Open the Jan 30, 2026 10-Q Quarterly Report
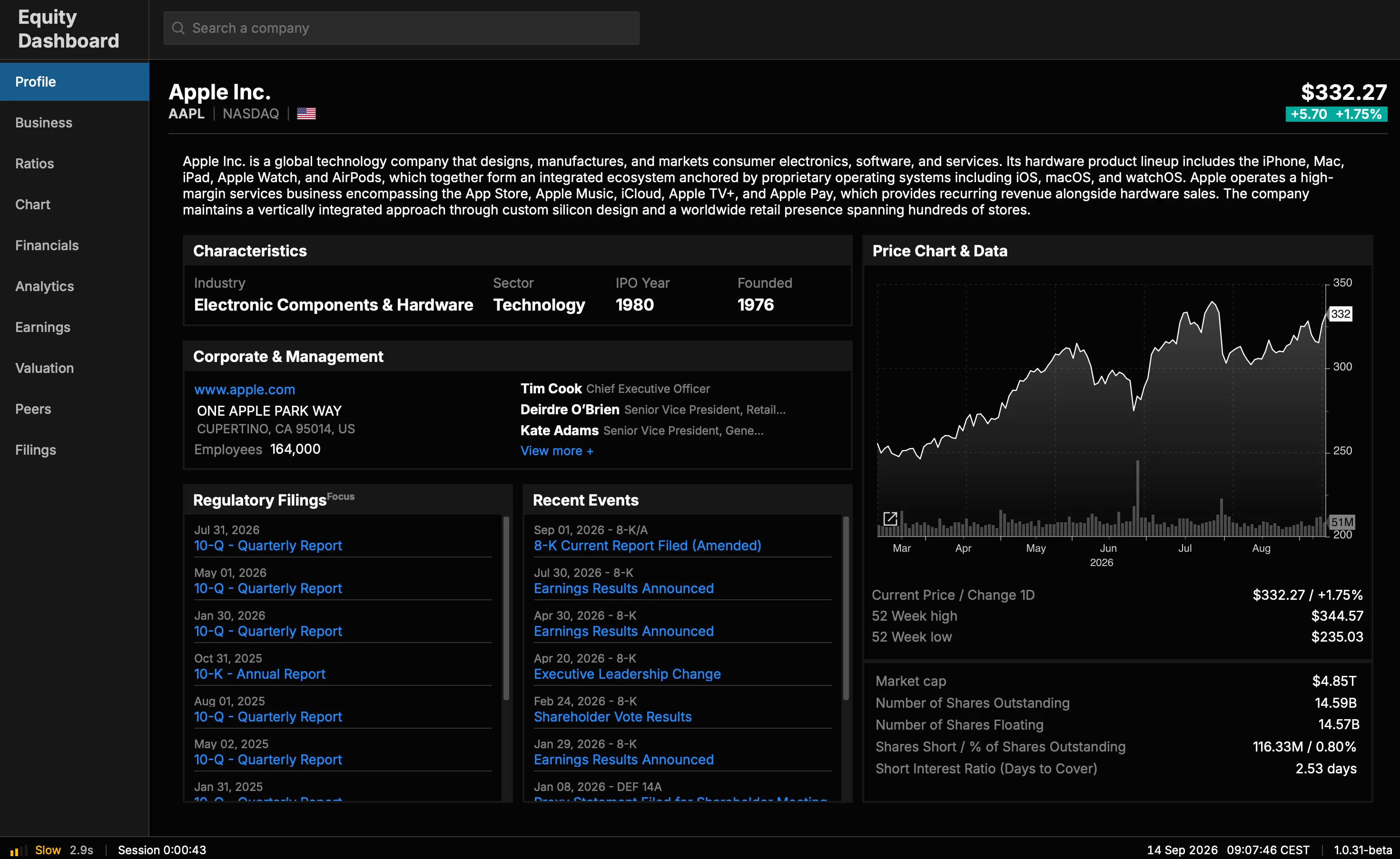The height and width of the screenshot is (859, 1400). point(268,631)
